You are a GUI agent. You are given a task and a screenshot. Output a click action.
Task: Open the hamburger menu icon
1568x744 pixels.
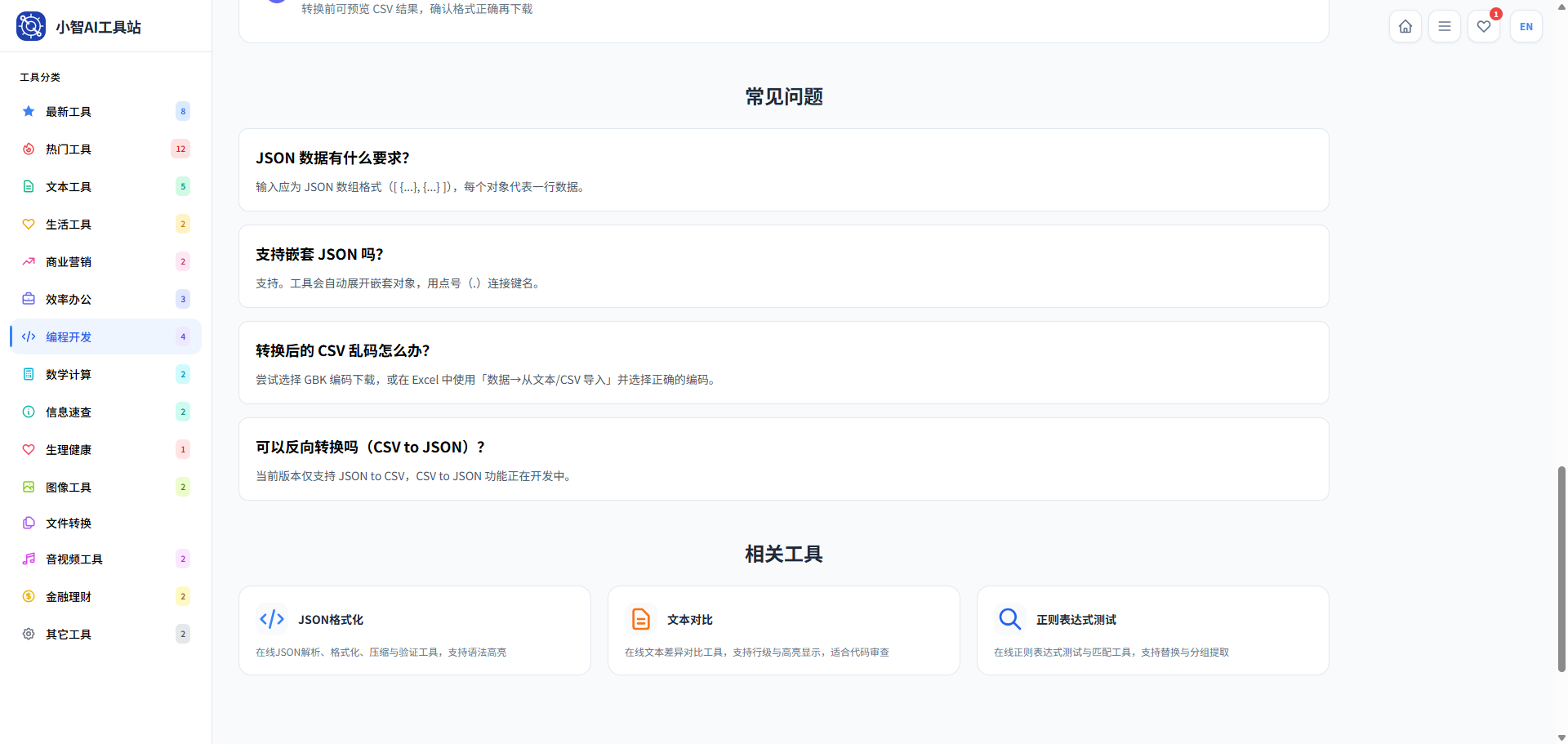click(1445, 26)
